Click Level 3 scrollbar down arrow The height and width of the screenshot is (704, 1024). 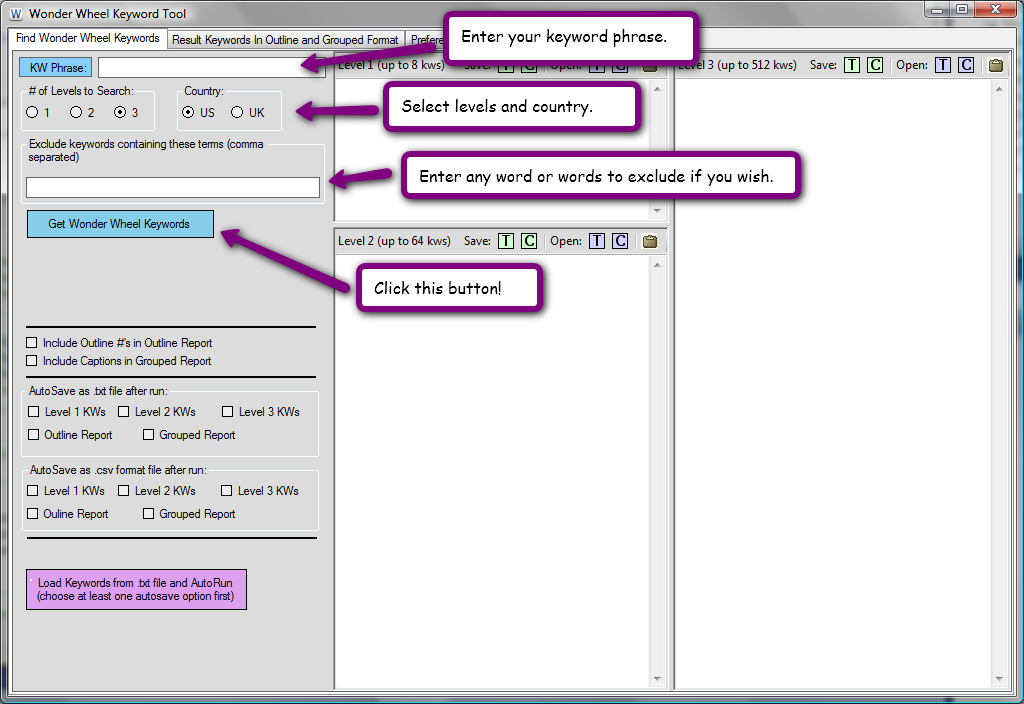[999, 679]
